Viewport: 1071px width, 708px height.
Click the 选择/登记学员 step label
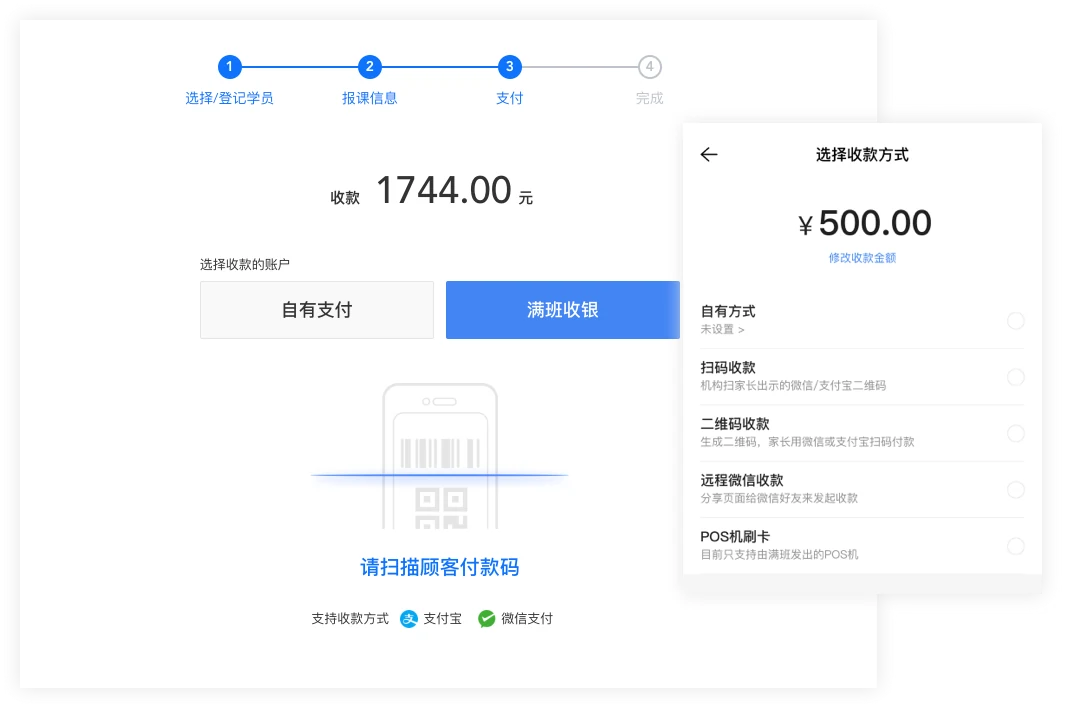pos(230,98)
